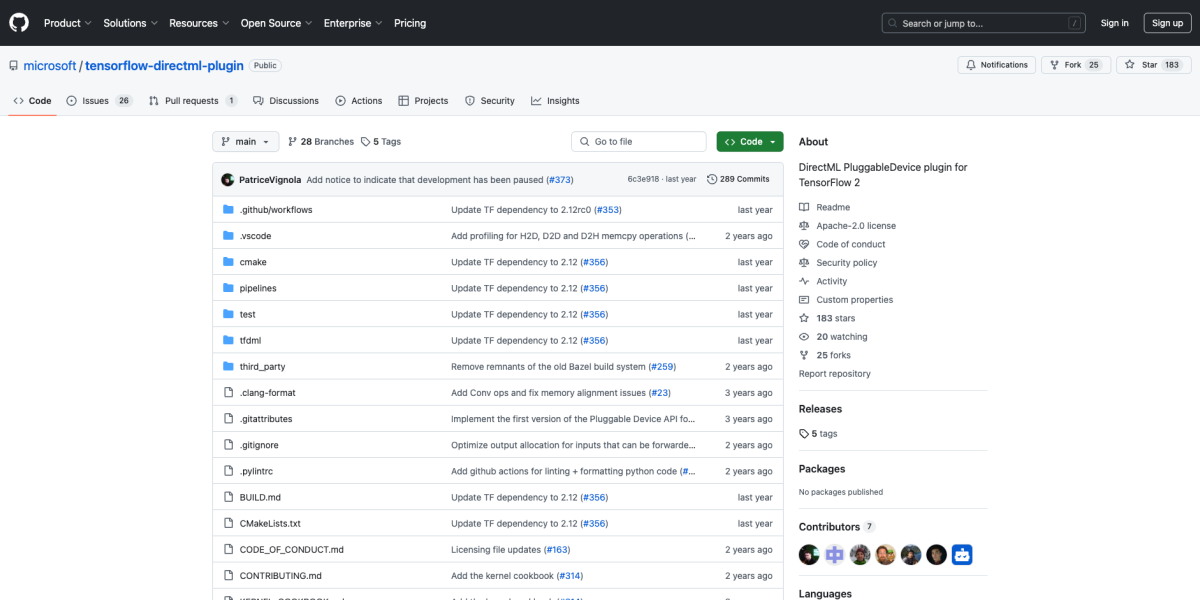
Task: Click the Go to file input
Action: 640,142
